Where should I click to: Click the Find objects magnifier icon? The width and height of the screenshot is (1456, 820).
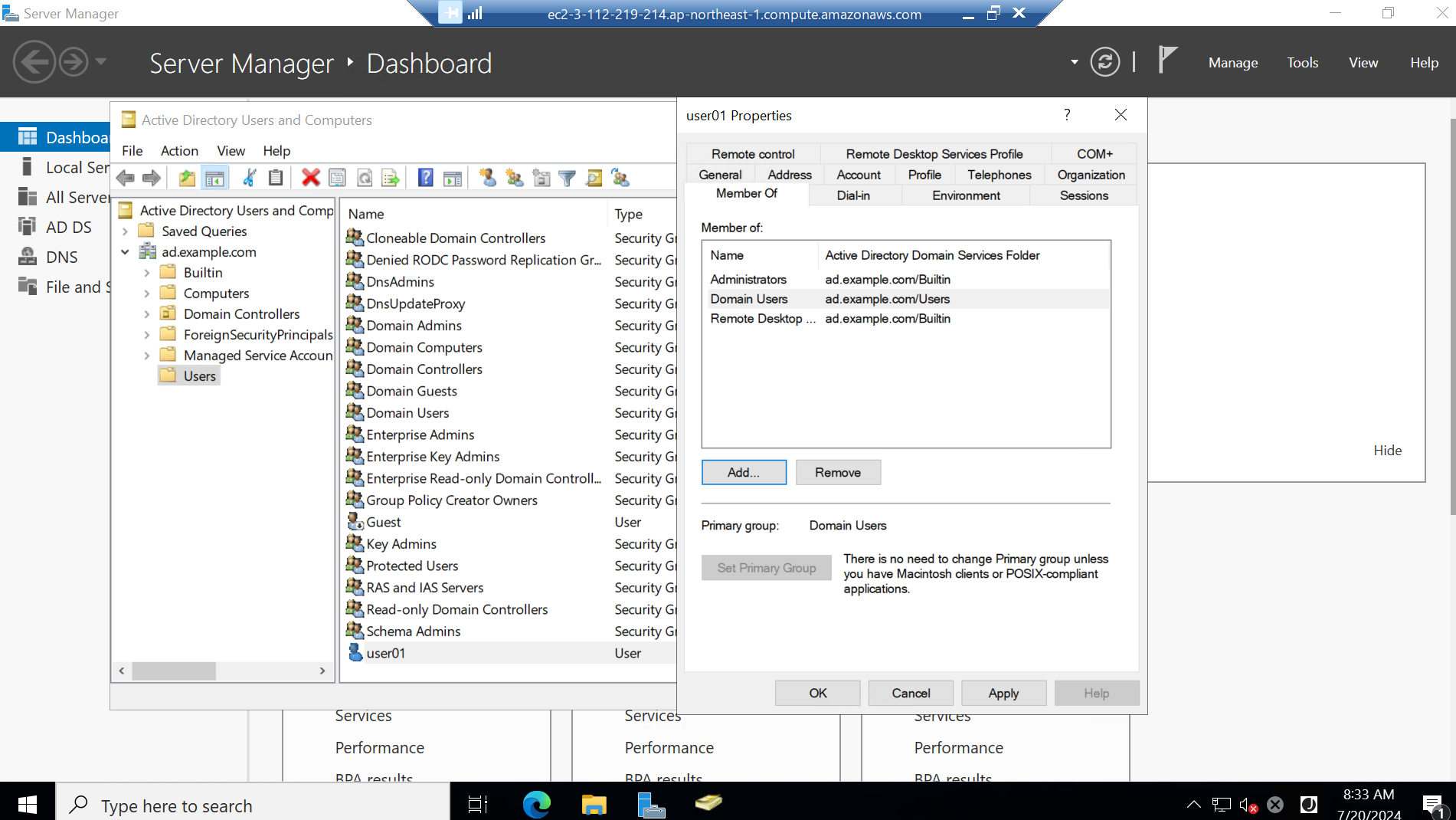point(594,179)
